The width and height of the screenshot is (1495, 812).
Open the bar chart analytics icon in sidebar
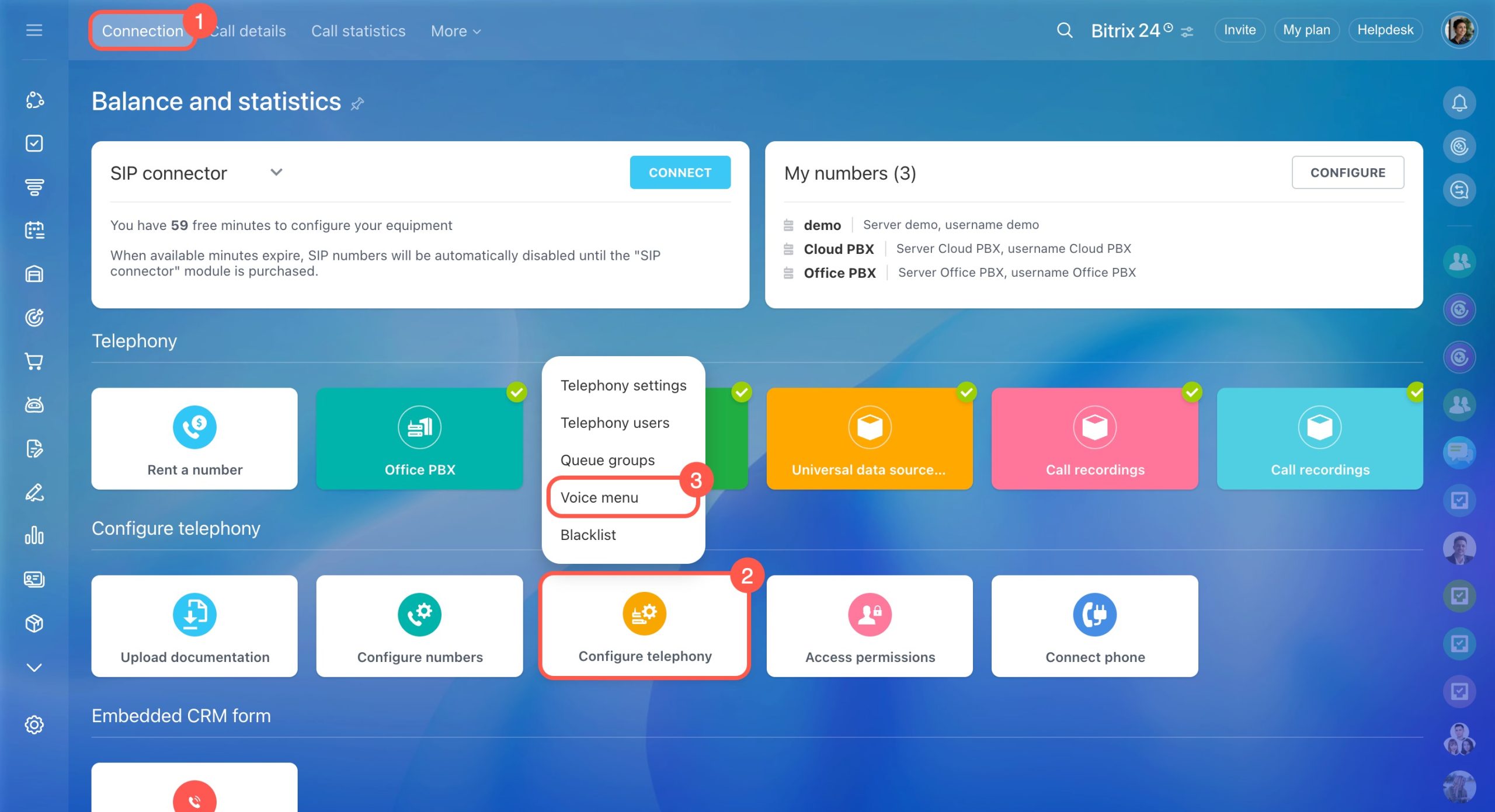(34, 536)
